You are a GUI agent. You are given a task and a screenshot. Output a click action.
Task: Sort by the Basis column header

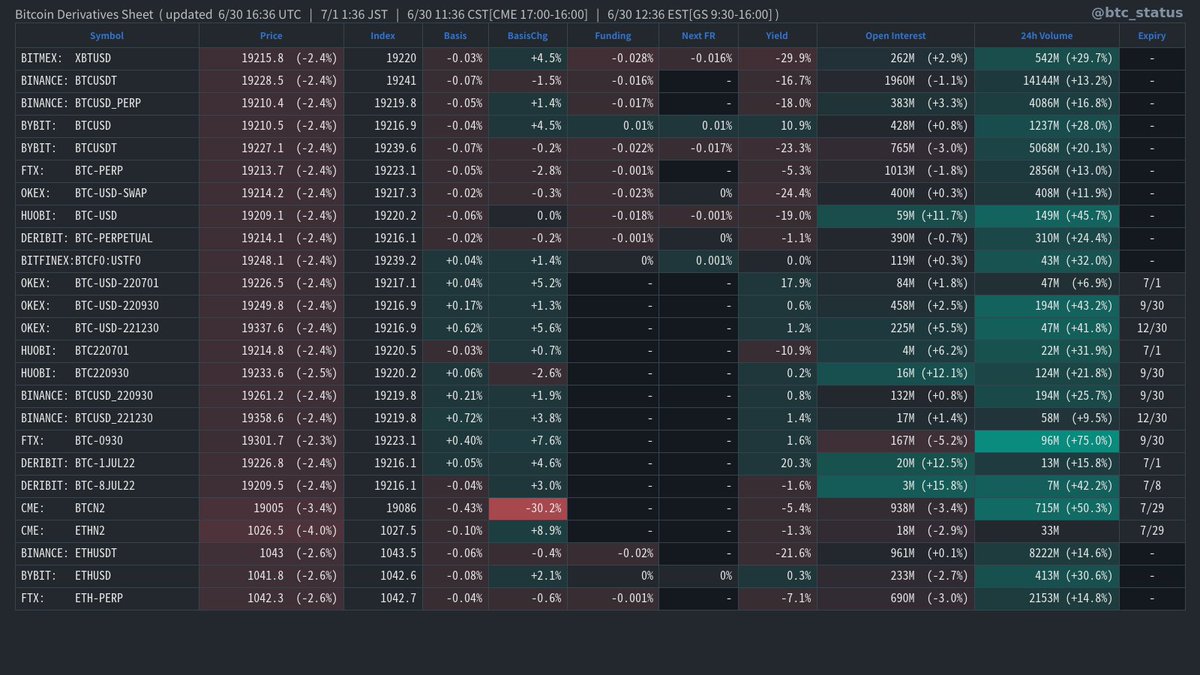click(x=455, y=35)
